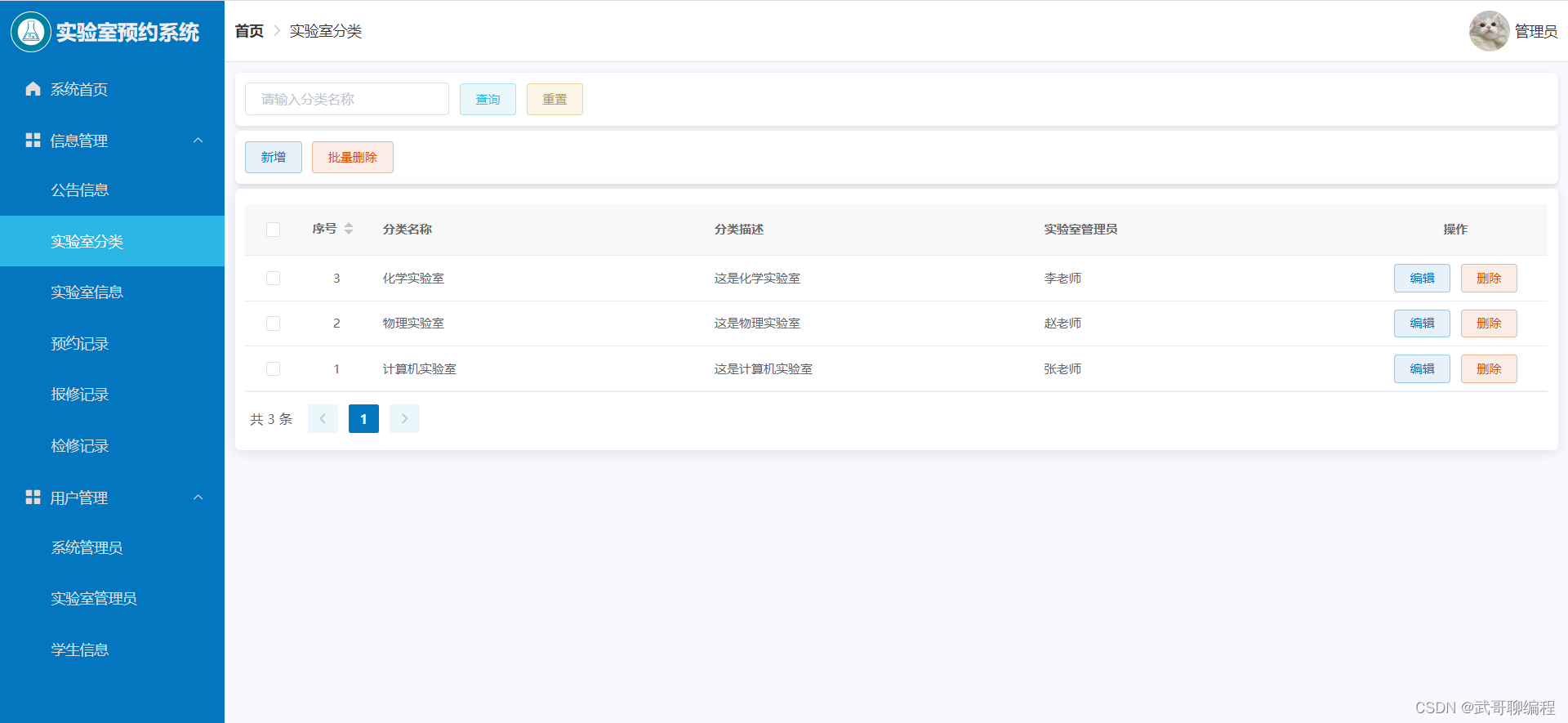The height and width of the screenshot is (723, 1568).
Task: Open the 公告信息 menu item
Action: click(112, 190)
